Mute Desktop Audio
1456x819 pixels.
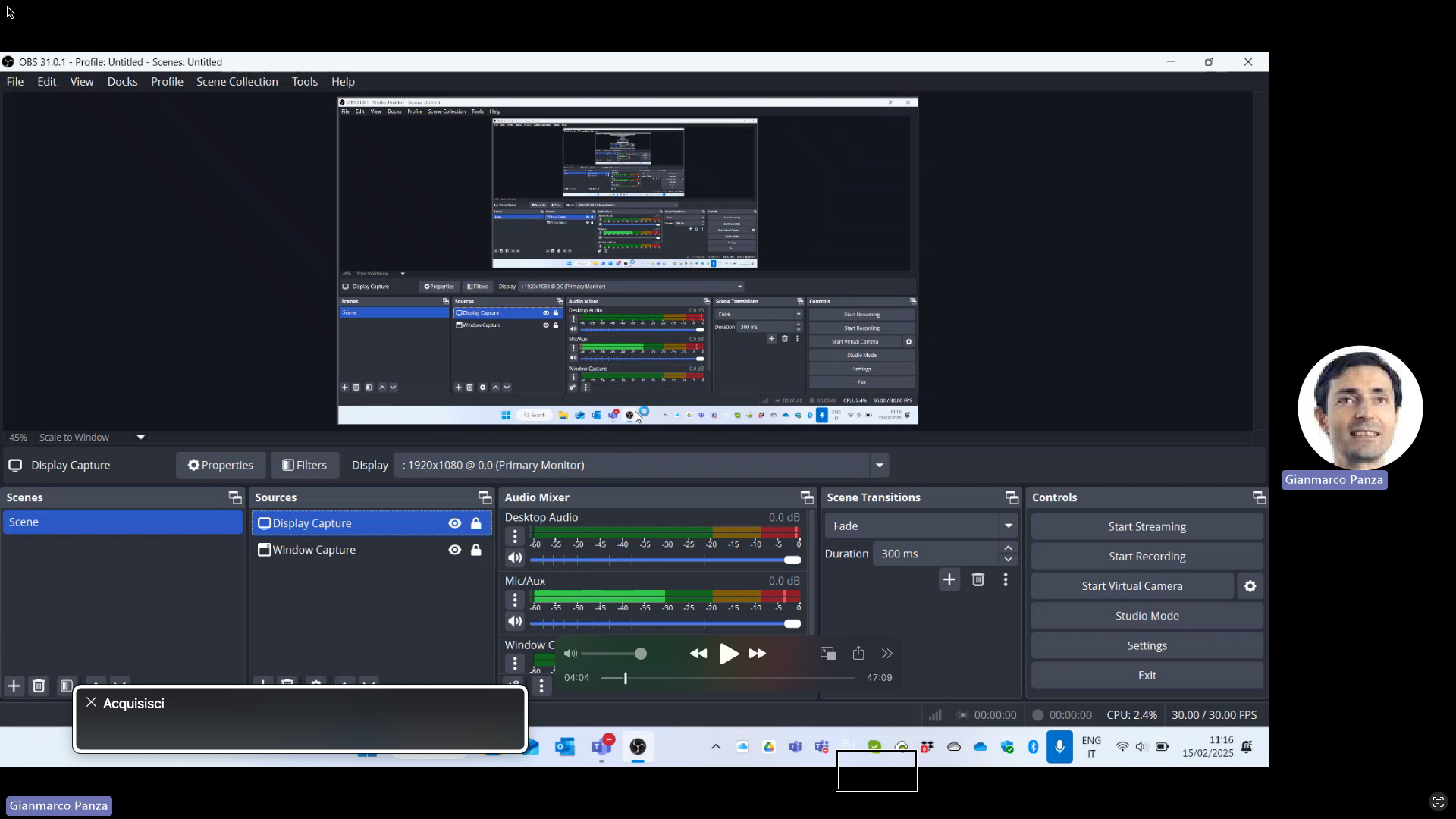click(515, 558)
